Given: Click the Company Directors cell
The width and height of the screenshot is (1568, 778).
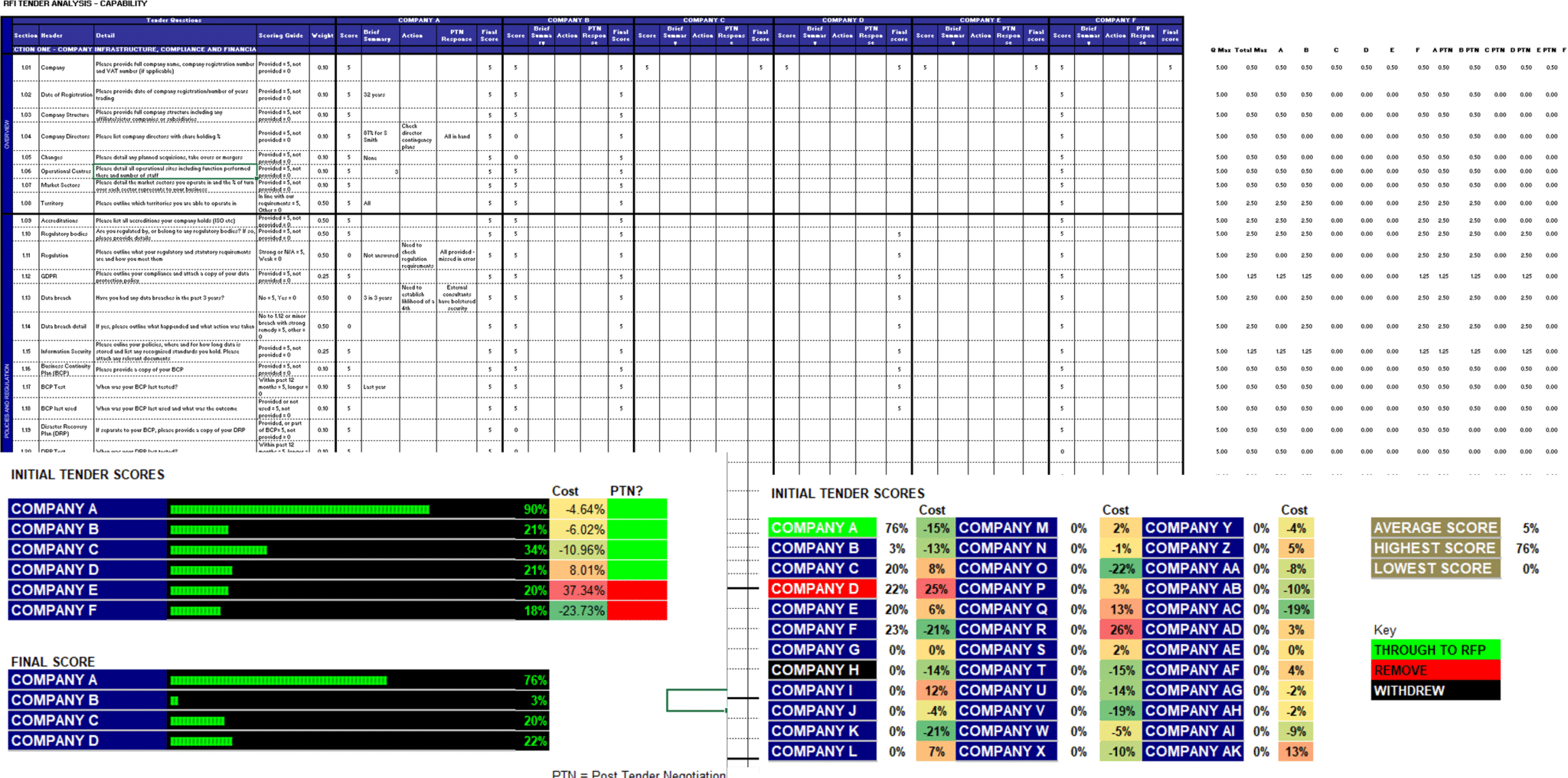Looking at the screenshot, I should coord(66,136).
